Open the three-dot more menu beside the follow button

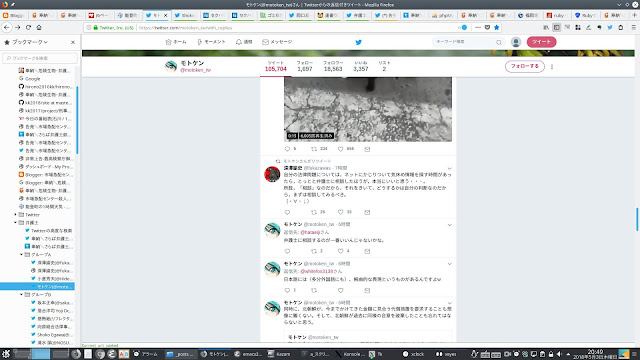click(552, 67)
